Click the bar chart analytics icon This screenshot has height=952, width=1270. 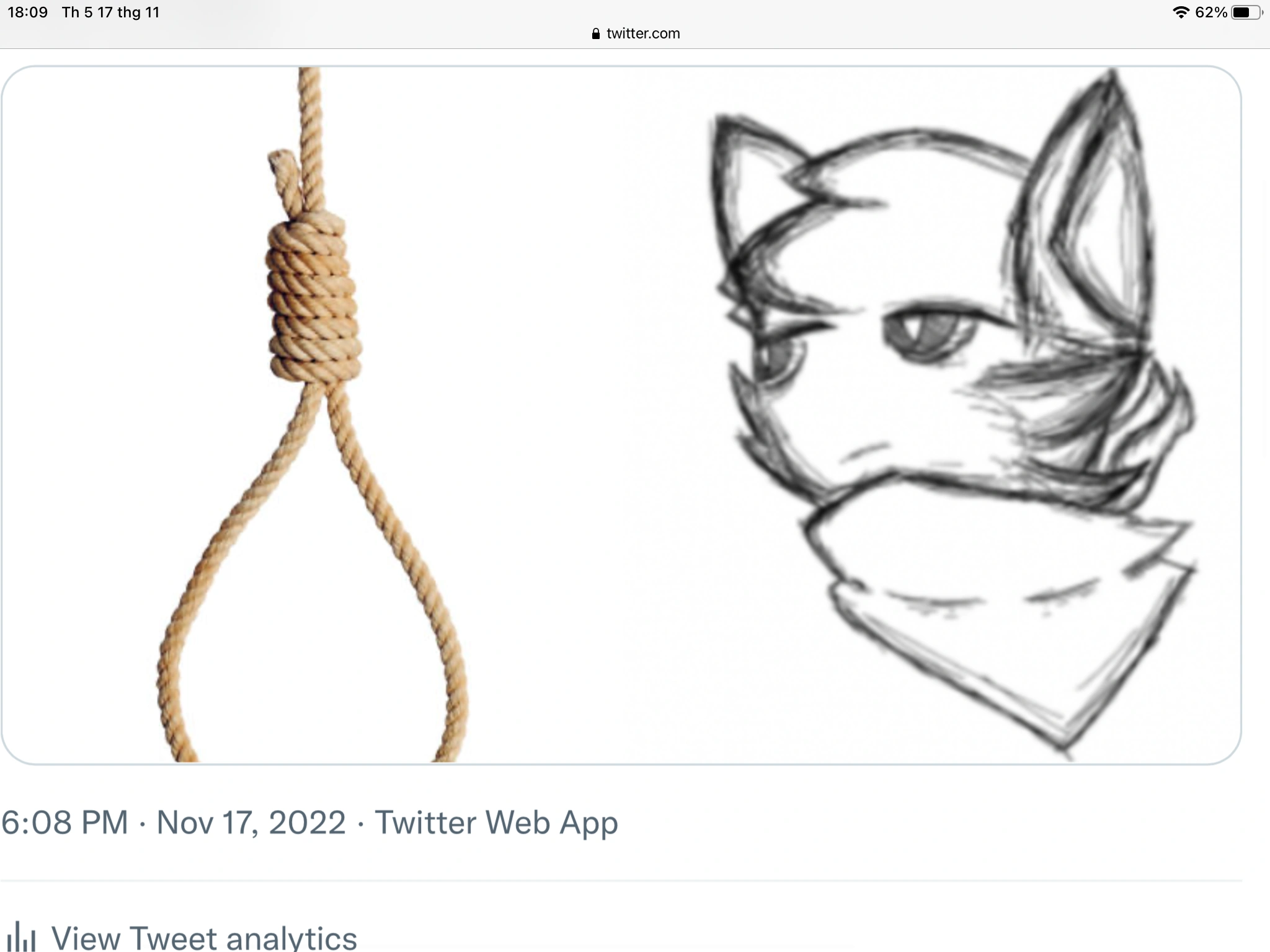tap(21, 937)
